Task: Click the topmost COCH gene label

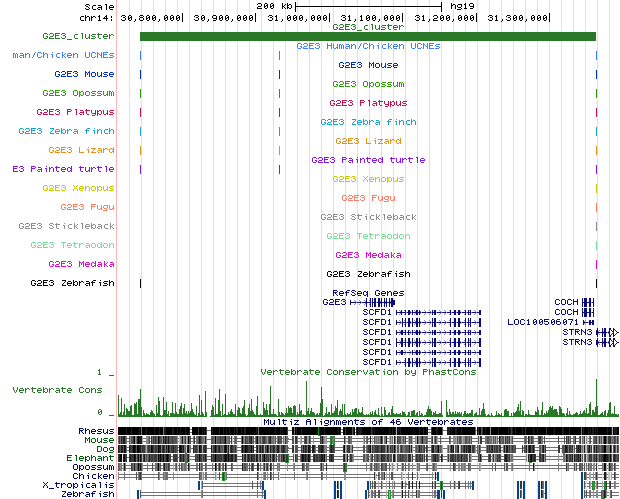Action: (566, 302)
